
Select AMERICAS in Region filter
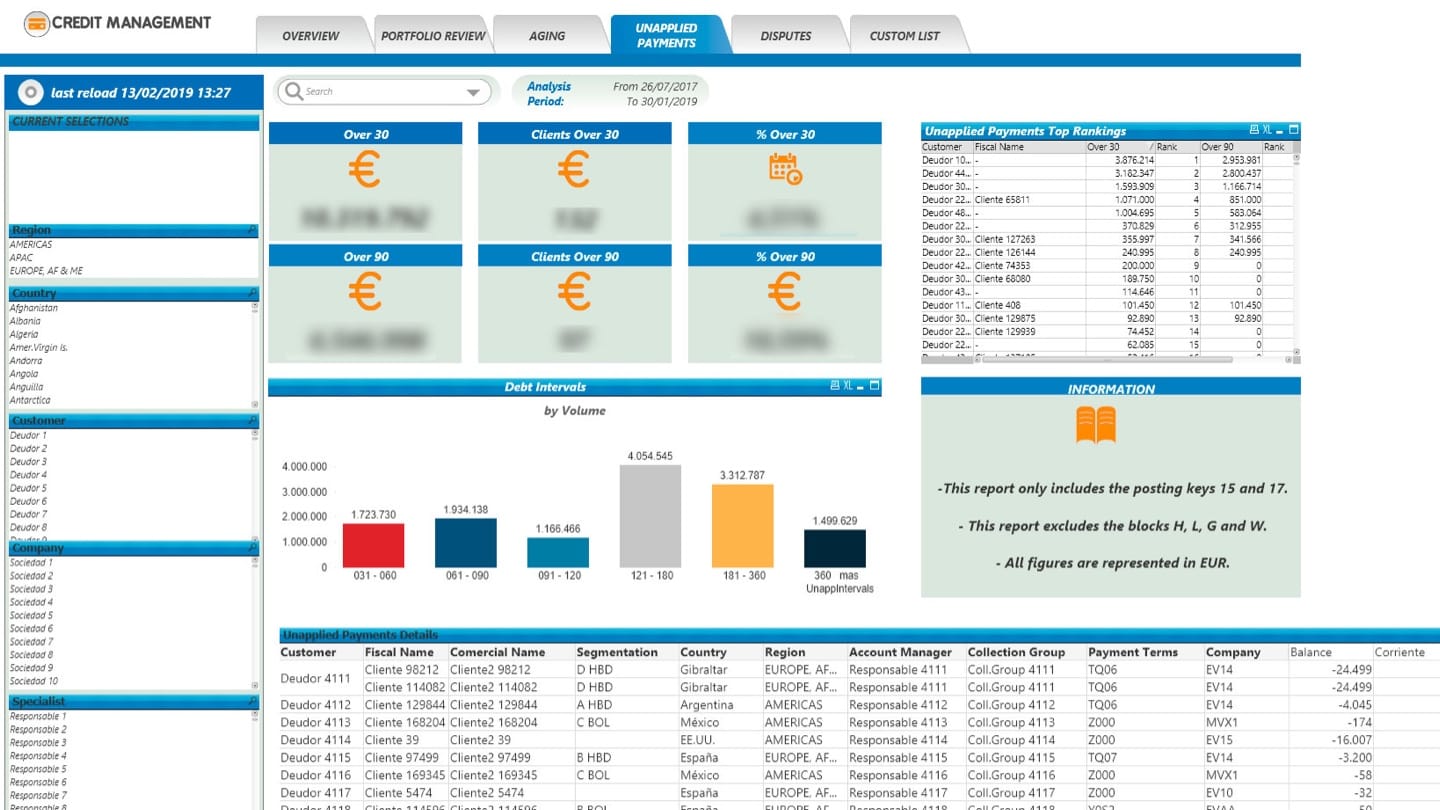pyautogui.click(x=31, y=244)
